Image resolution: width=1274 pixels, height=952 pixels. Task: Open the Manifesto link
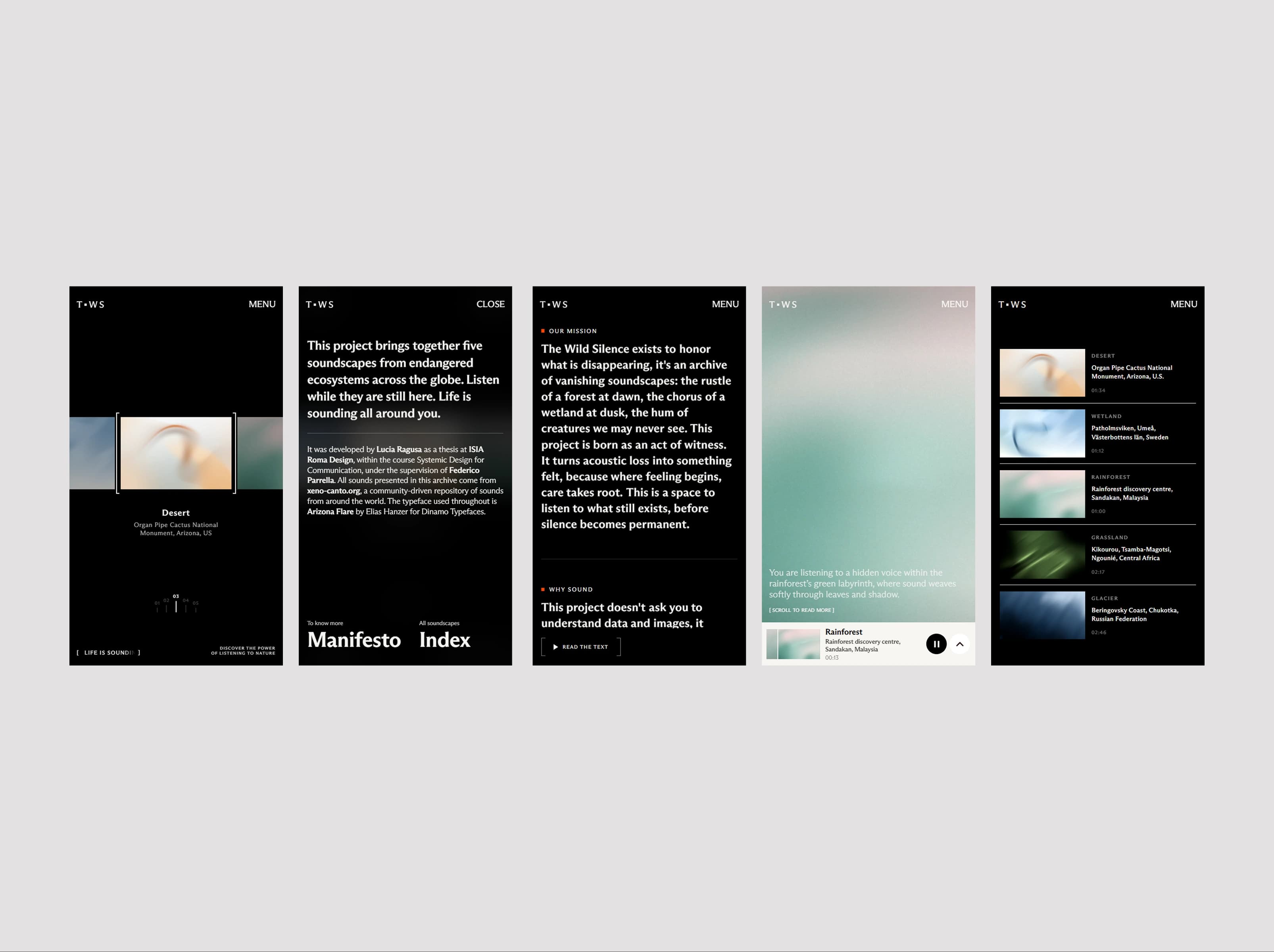(354, 640)
